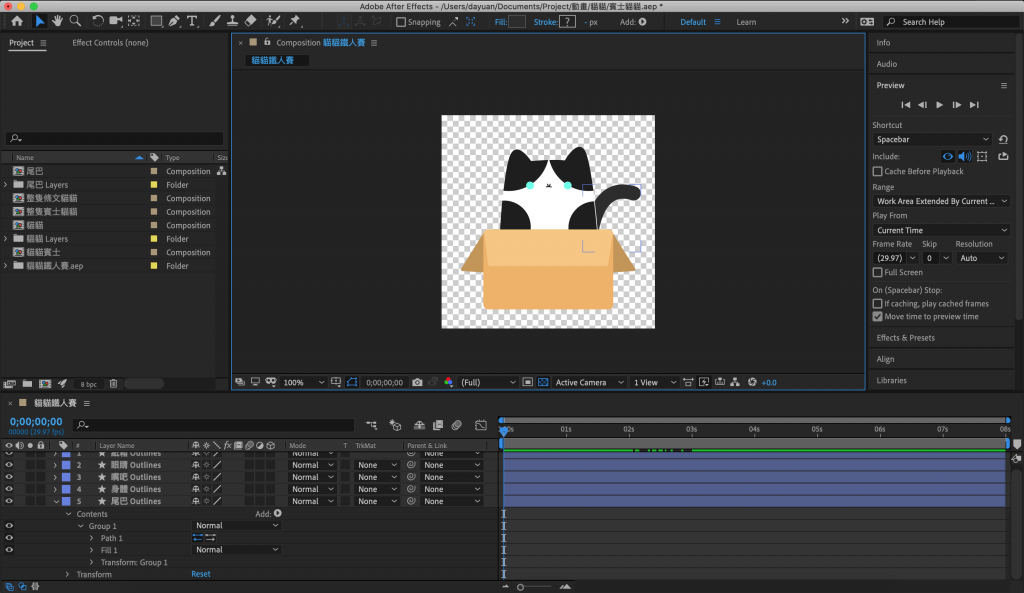Click the Fill color swatch
The height and width of the screenshot is (593, 1024).
(x=517, y=21)
